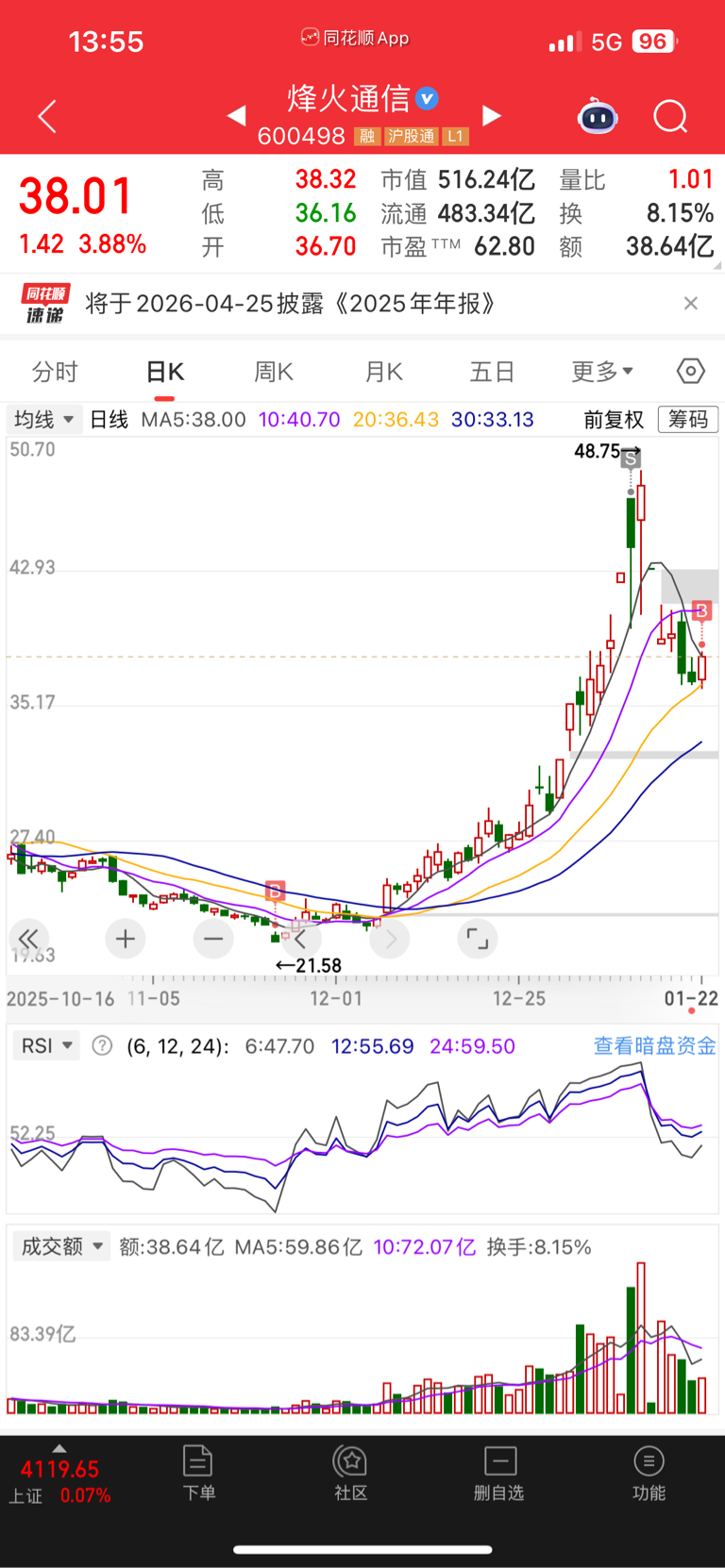Tap 删自选 to remove from watchlist
The height and width of the screenshot is (1568, 725).
(499, 1472)
